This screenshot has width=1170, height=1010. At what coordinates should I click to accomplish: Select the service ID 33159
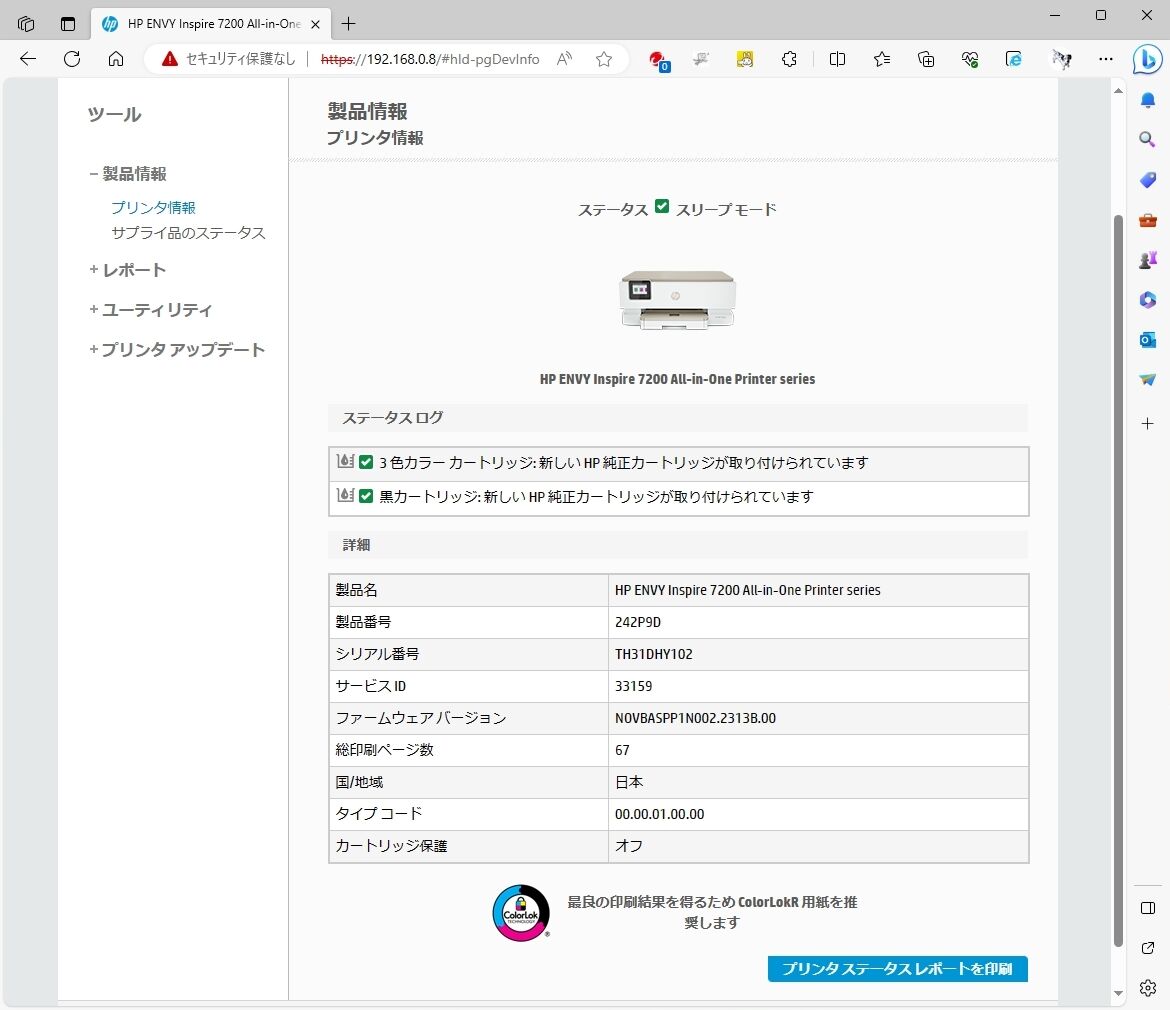click(x=634, y=686)
